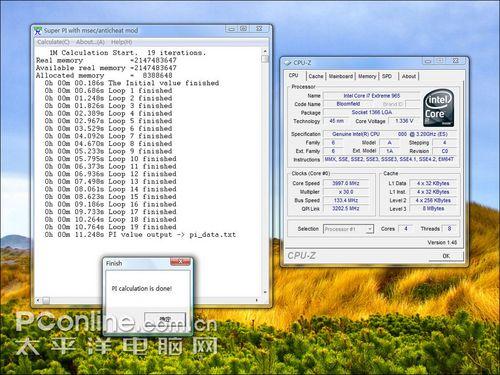Click the line 'PI value output -> pi_data.txt'
The height and width of the screenshot is (375, 500).
click(140, 235)
